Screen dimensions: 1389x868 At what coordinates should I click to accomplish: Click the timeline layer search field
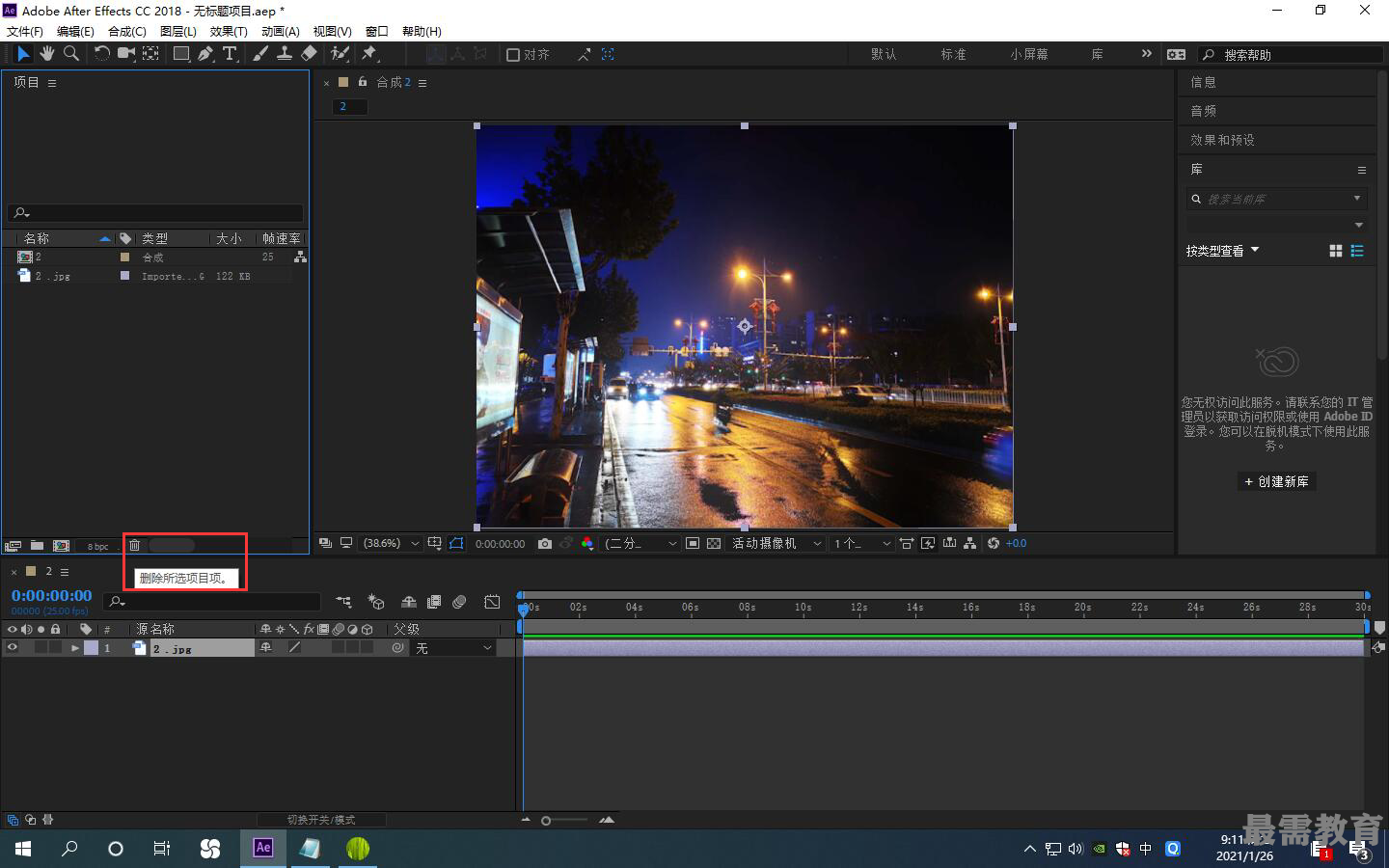coord(212,602)
